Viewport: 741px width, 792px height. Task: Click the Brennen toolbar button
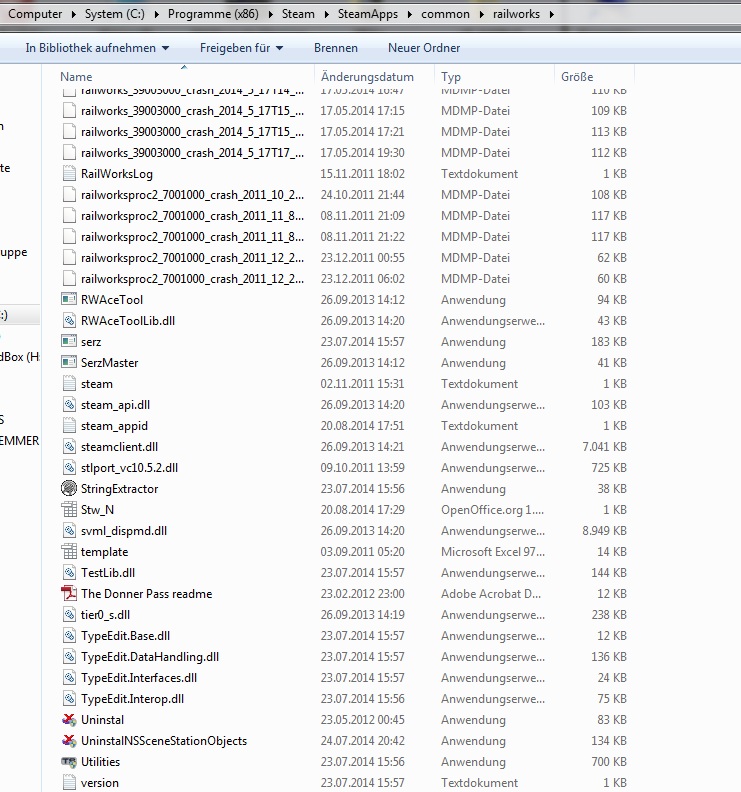pos(336,48)
